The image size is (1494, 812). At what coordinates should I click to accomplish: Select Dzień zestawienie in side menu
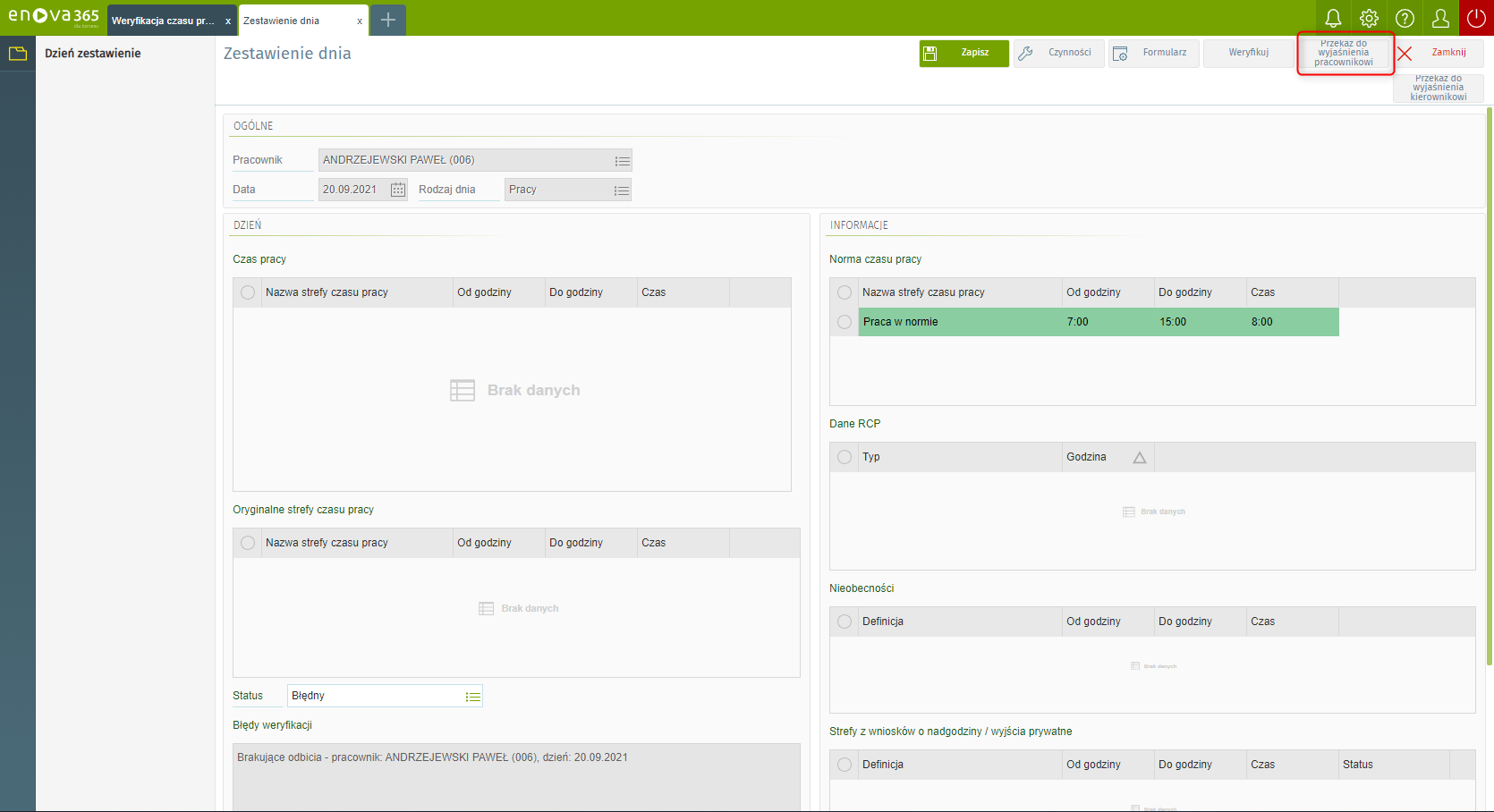93,54
